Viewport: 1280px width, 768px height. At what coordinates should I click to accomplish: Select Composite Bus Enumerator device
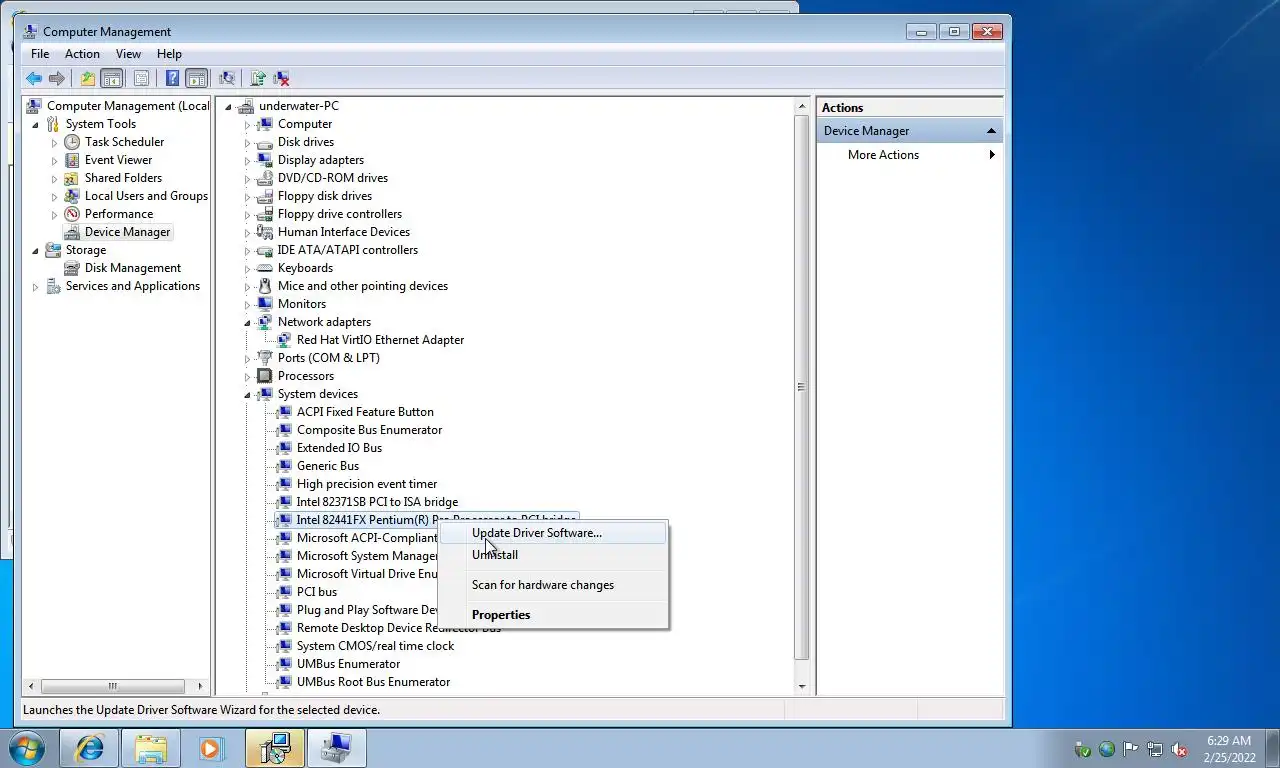coord(369,430)
